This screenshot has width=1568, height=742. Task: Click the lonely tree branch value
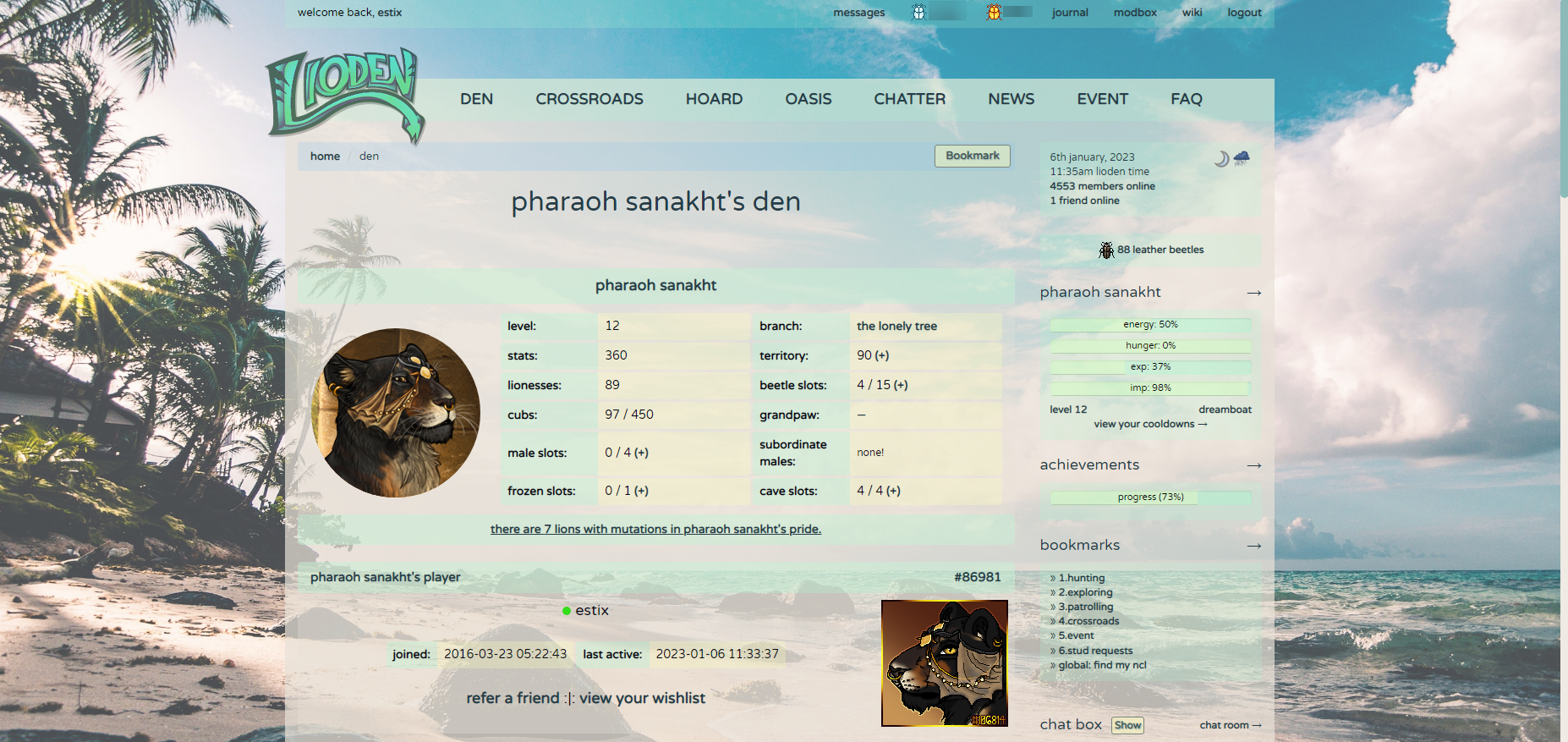tap(896, 326)
